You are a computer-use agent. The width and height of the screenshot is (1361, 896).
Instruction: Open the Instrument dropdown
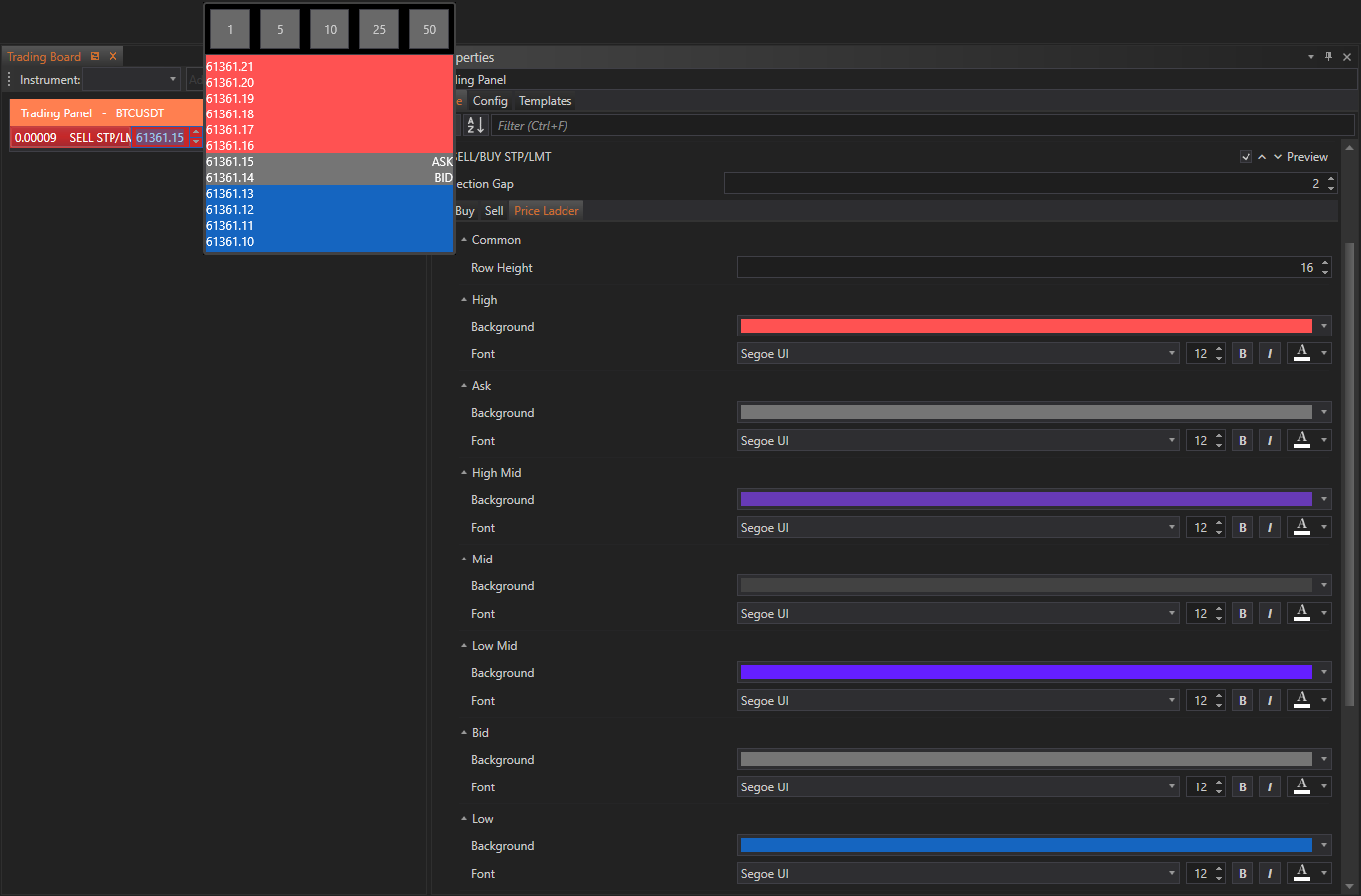click(172, 80)
